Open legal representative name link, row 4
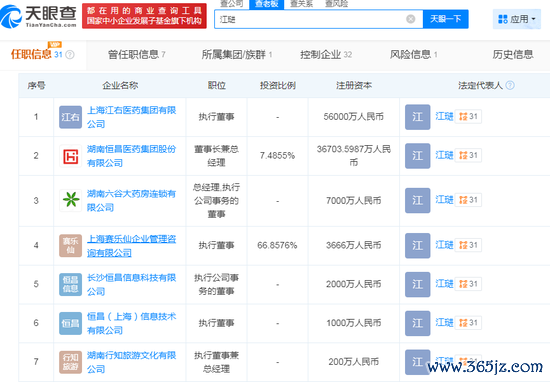Viewport: 550px width, 382px height. 444,245
